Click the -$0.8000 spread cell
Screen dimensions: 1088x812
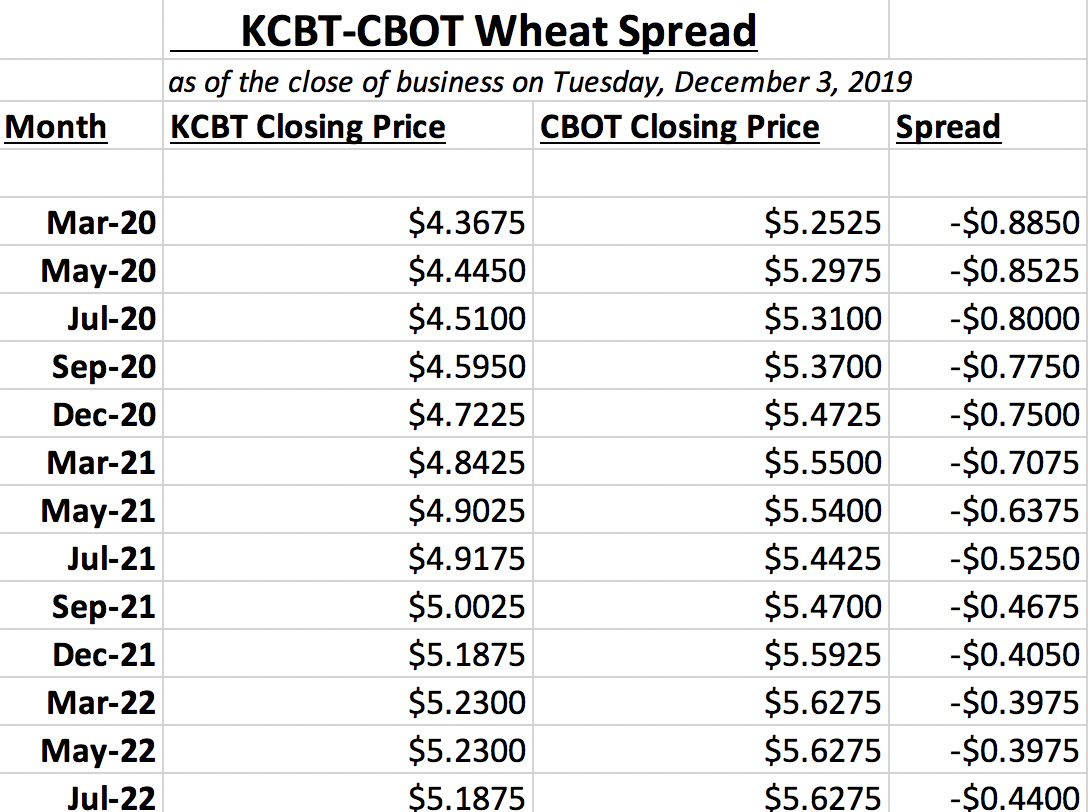click(988, 318)
